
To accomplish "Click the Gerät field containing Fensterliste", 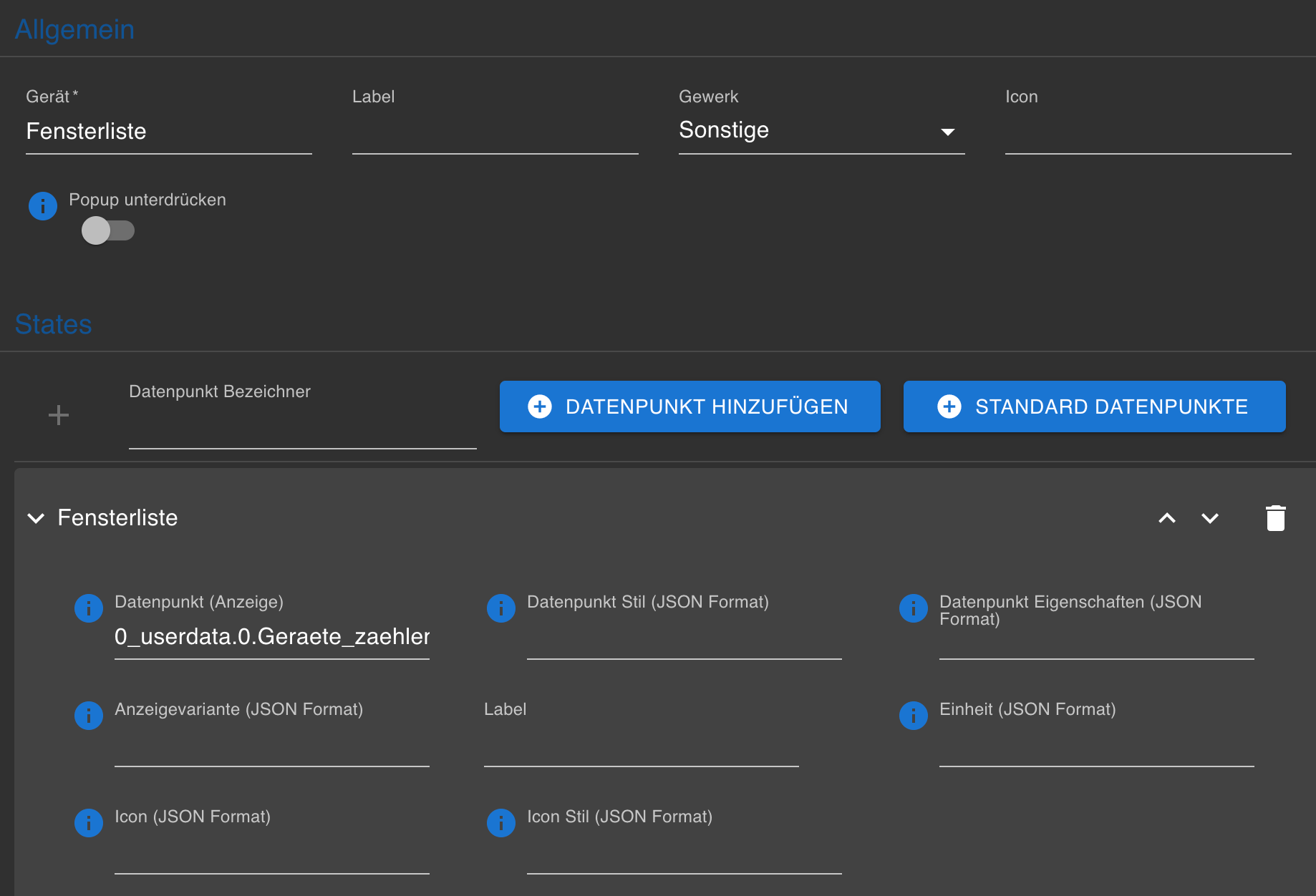I will point(168,132).
